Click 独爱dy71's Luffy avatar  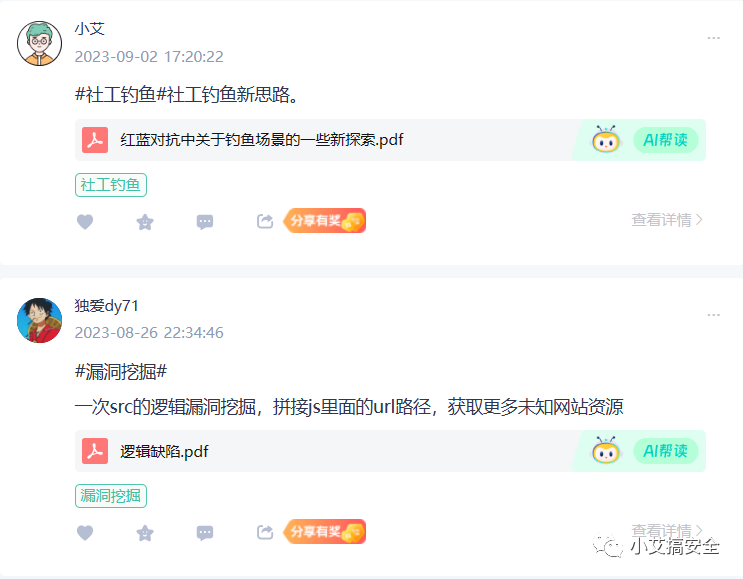pos(40,320)
